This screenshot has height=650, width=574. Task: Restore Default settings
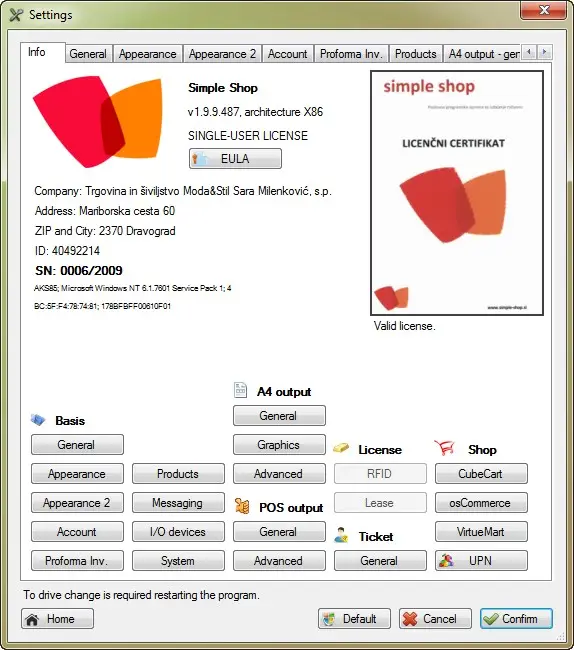coord(354,619)
